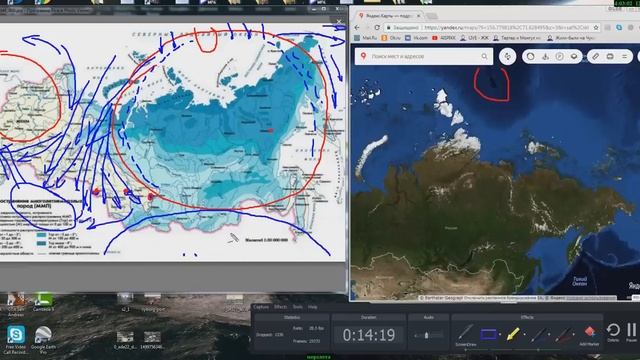Open dropdown next to dark blue pen effect
The width and height of the screenshot is (640, 360).
(549, 334)
